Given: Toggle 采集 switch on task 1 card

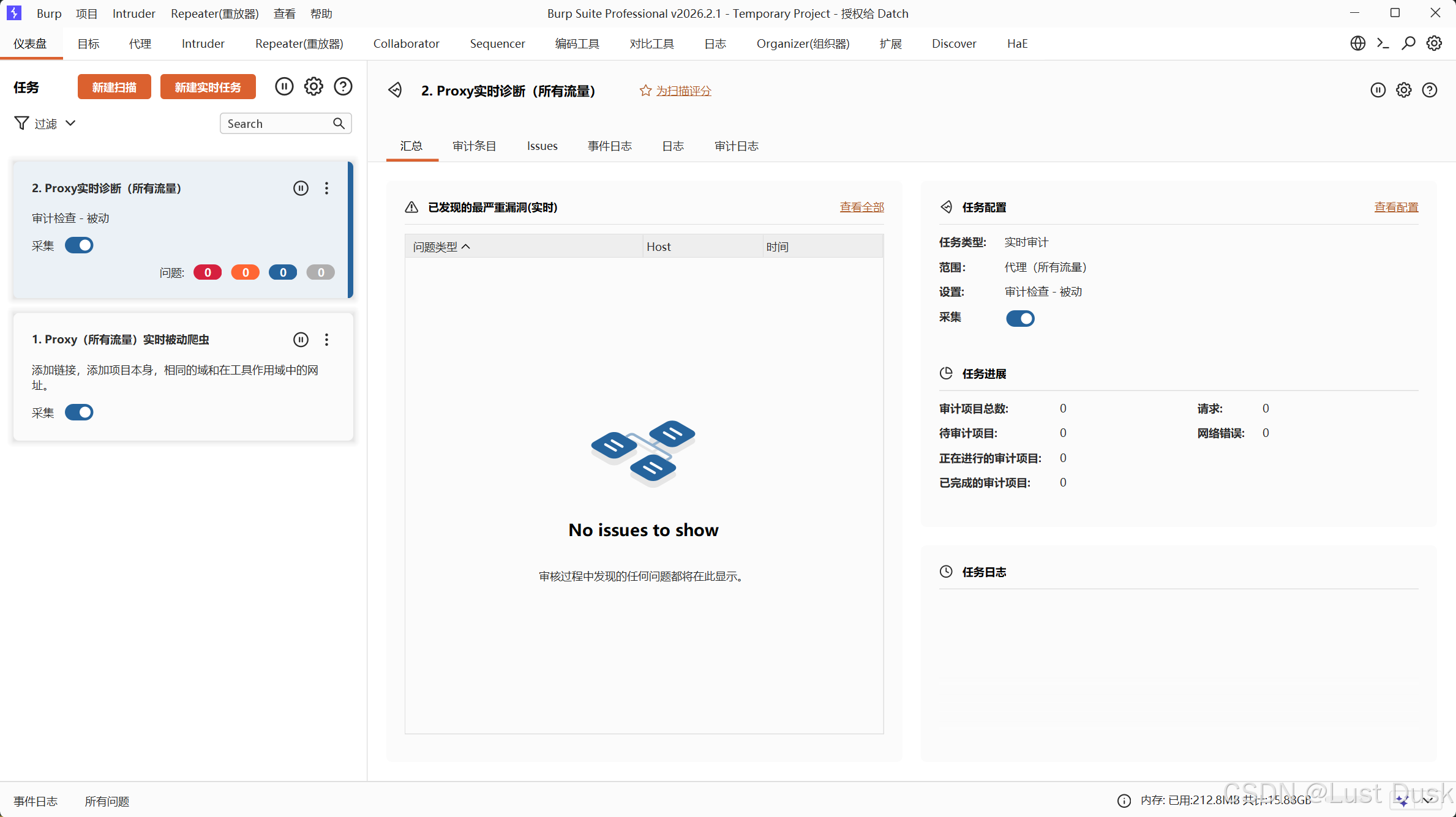Looking at the screenshot, I should [x=79, y=412].
